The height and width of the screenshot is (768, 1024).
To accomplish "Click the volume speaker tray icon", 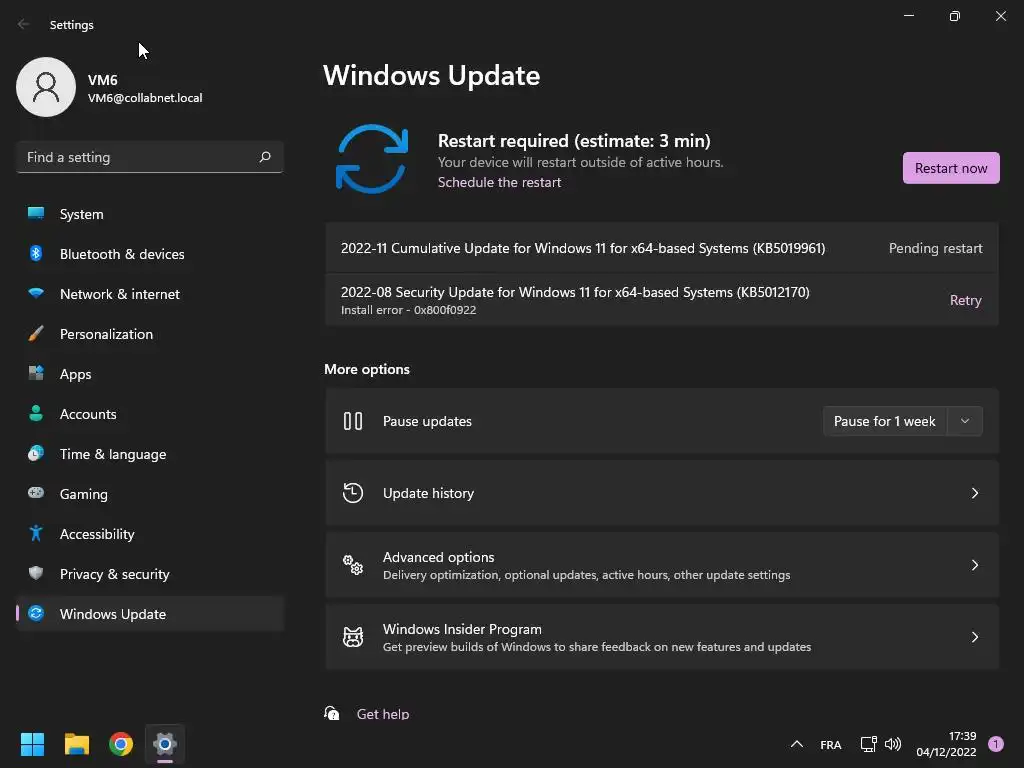I will point(893,744).
